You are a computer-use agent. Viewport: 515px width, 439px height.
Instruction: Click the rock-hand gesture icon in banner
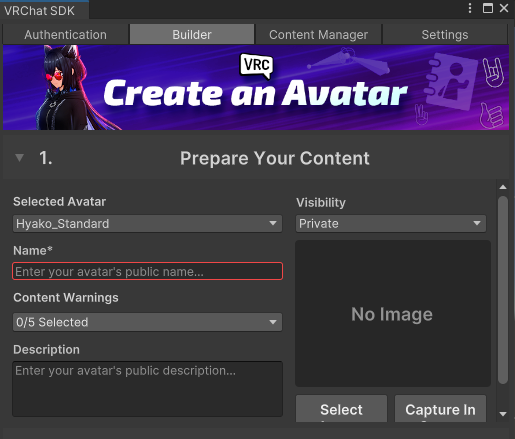(493, 72)
